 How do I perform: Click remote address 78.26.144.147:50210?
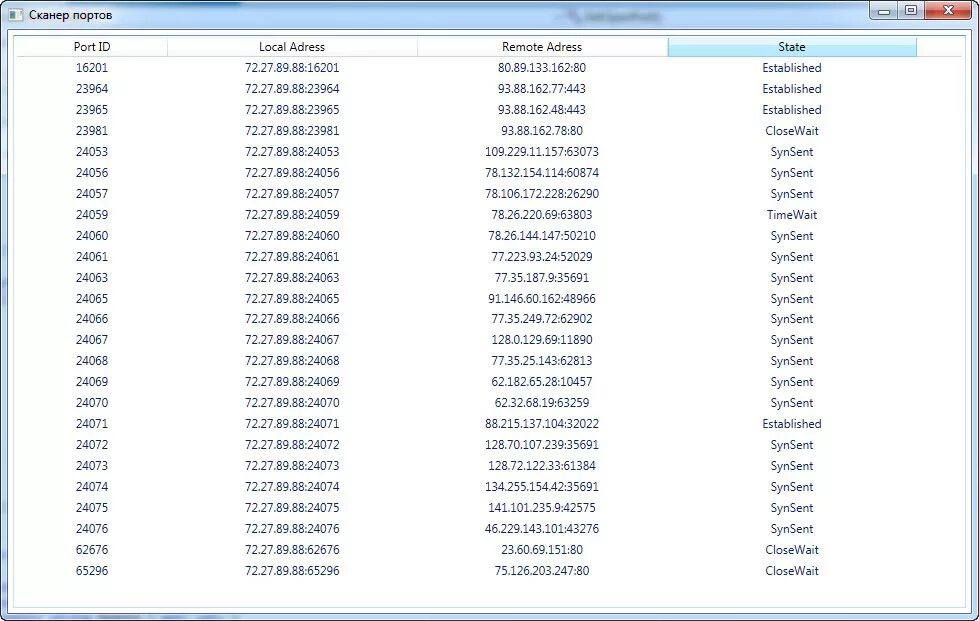(542, 235)
